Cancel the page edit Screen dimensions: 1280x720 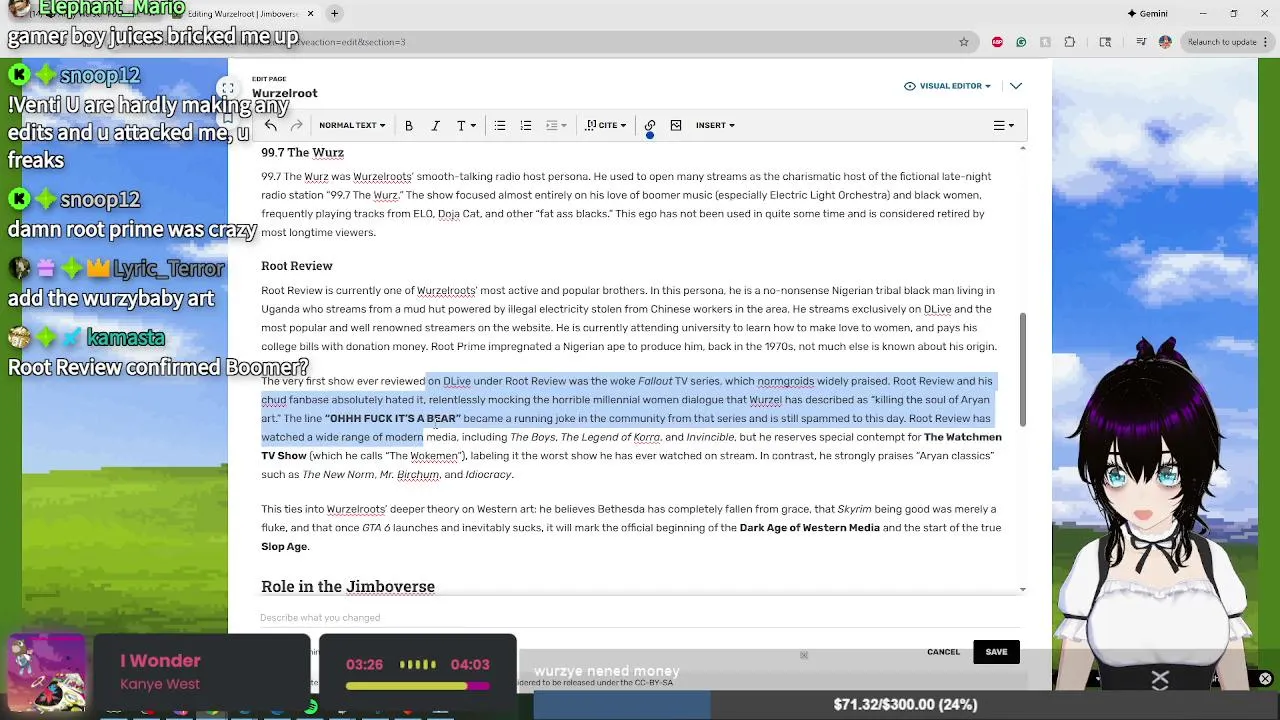(943, 652)
